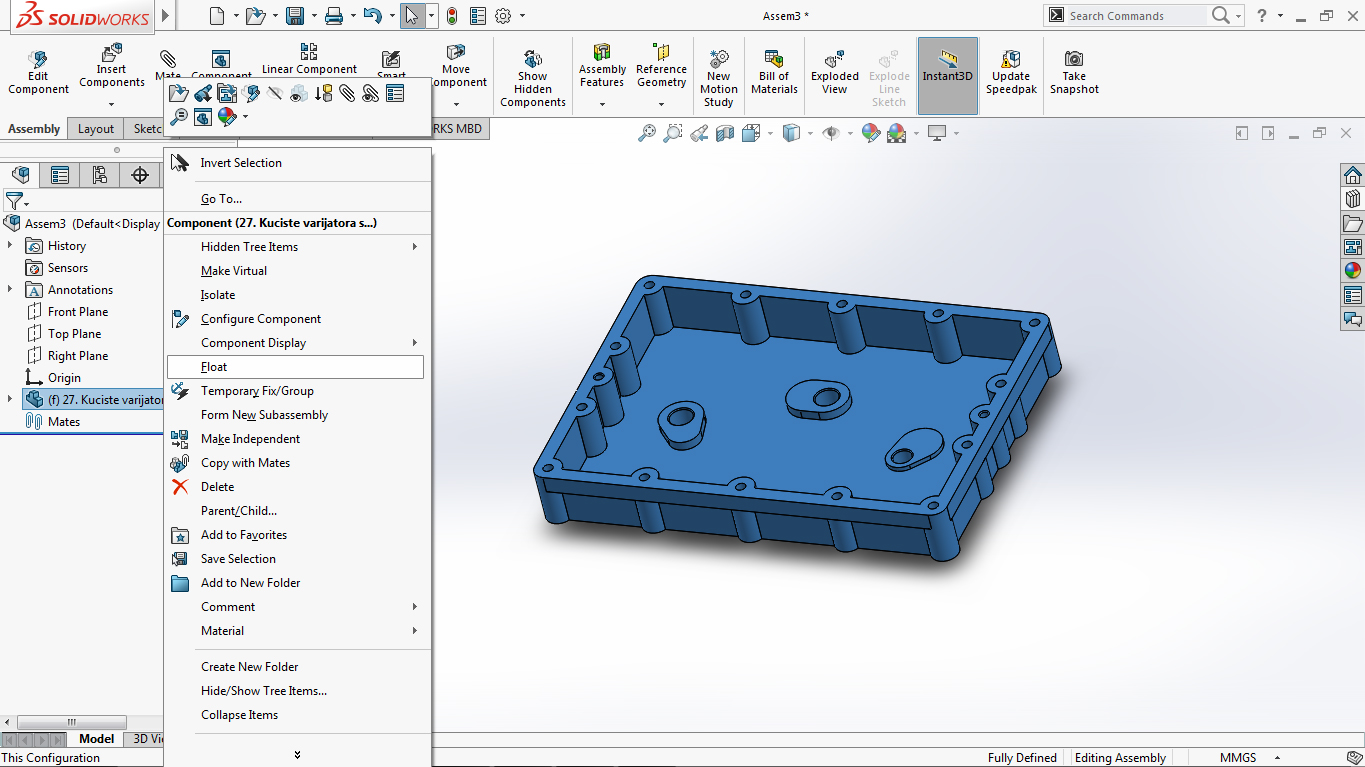
Task: Click the Undo arrow icon
Action: tap(372, 15)
